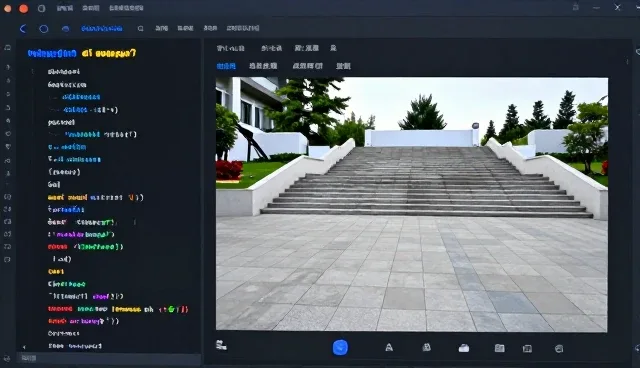Click the bottommost icon in the left sidebar
Image resolution: width=640 pixels, height=368 pixels.
point(7,359)
